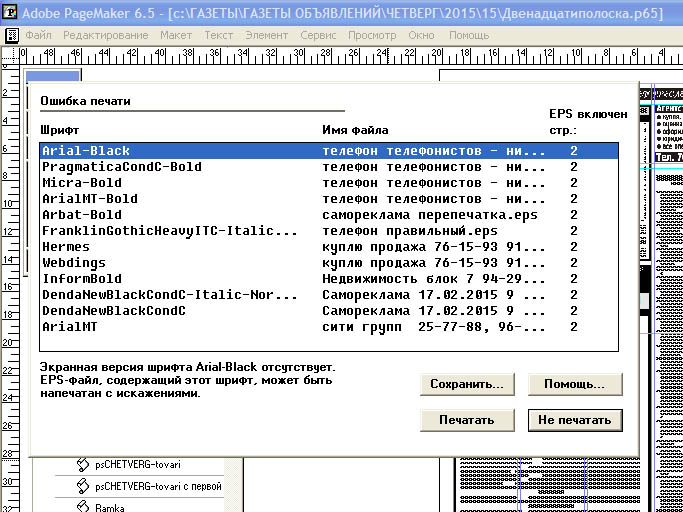The height and width of the screenshot is (512, 683).
Task: Click the PageMaker application icon in title bar
Action: pos(9,12)
